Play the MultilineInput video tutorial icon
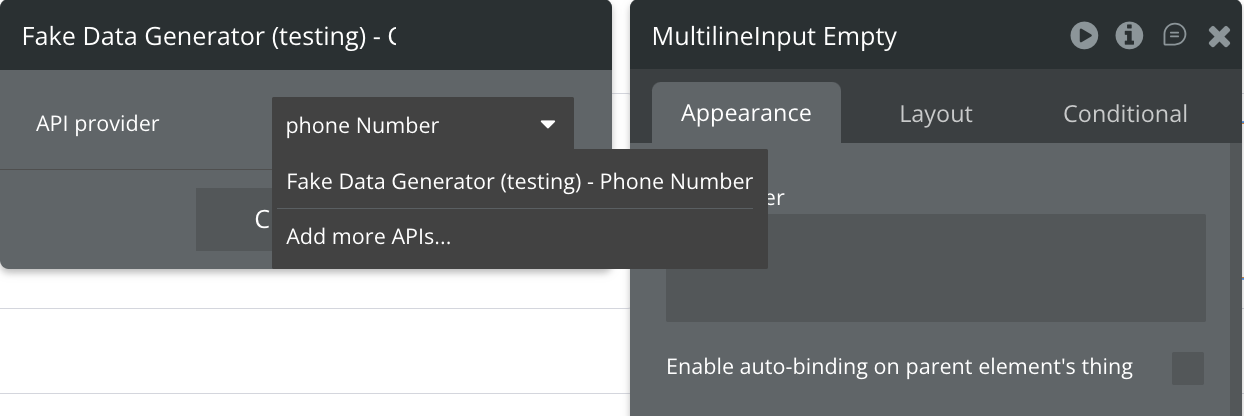 (1084, 36)
